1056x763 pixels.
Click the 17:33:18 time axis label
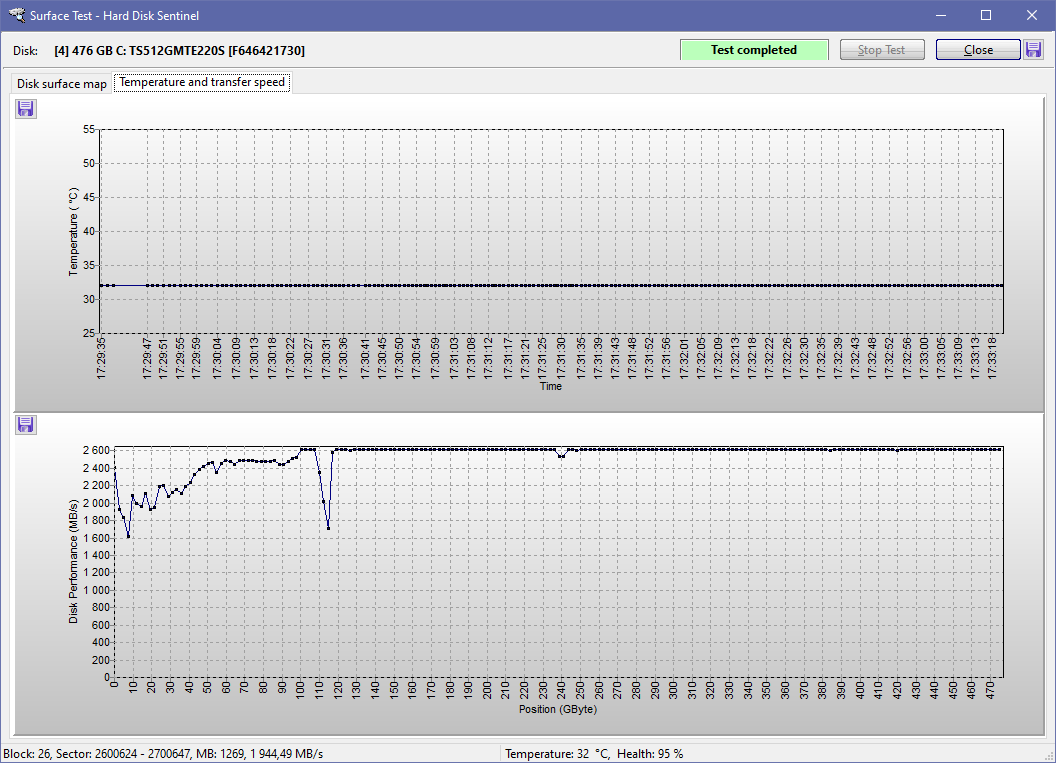992,358
